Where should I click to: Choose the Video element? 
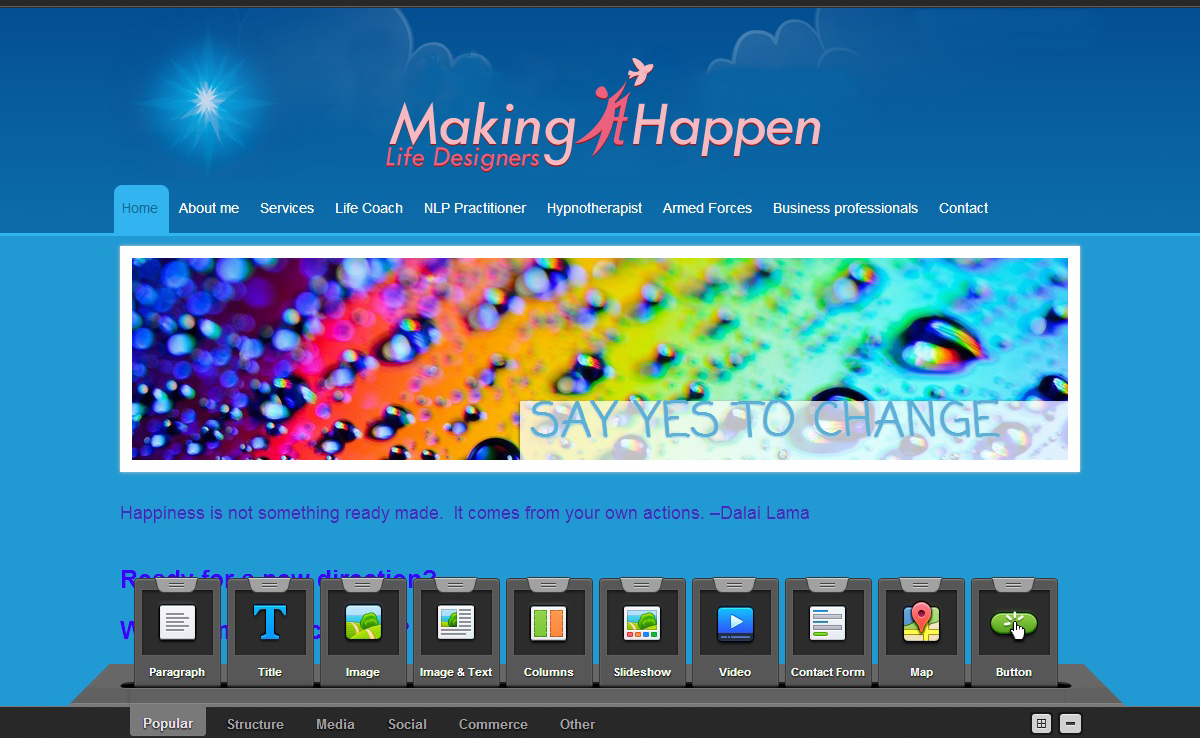pos(735,632)
